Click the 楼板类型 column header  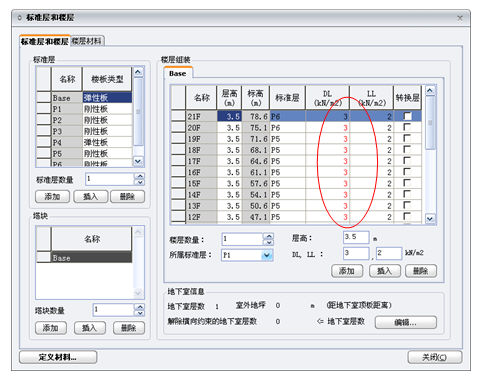(x=107, y=79)
